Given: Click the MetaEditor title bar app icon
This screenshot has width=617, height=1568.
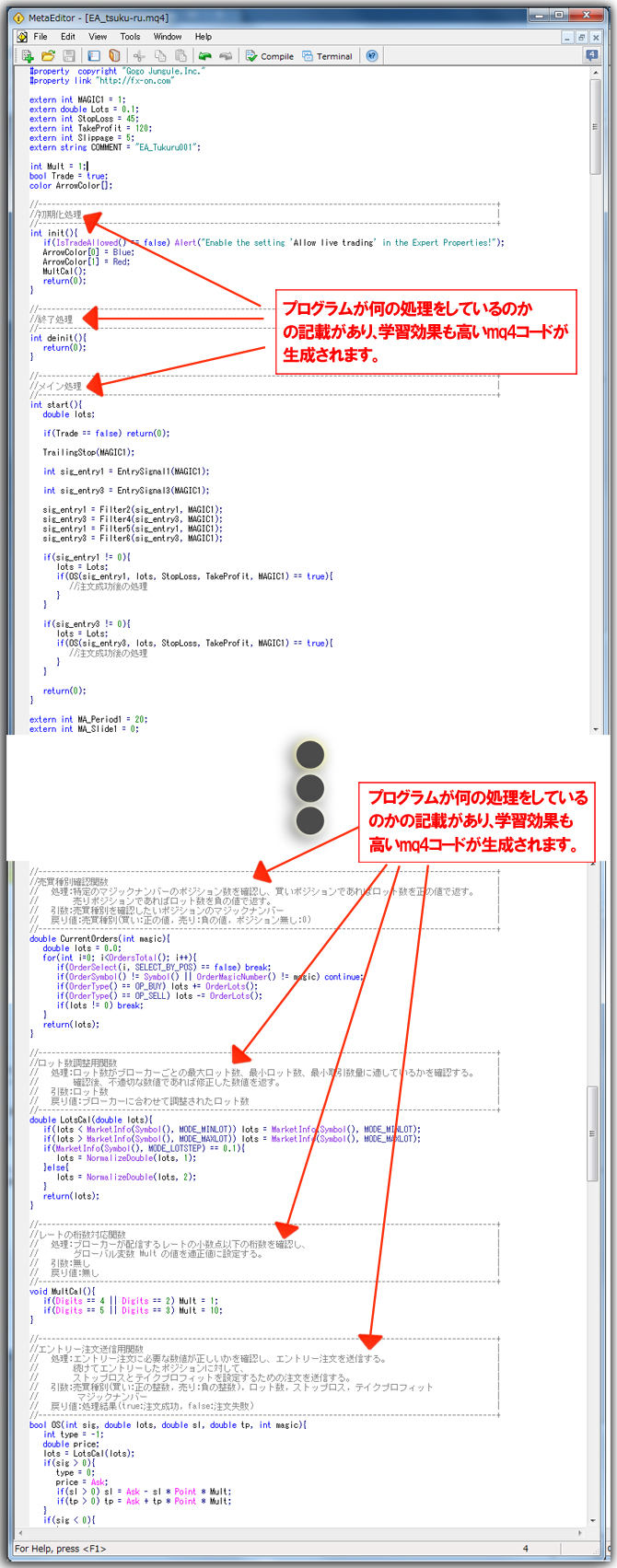Looking at the screenshot, I should 18,17.
